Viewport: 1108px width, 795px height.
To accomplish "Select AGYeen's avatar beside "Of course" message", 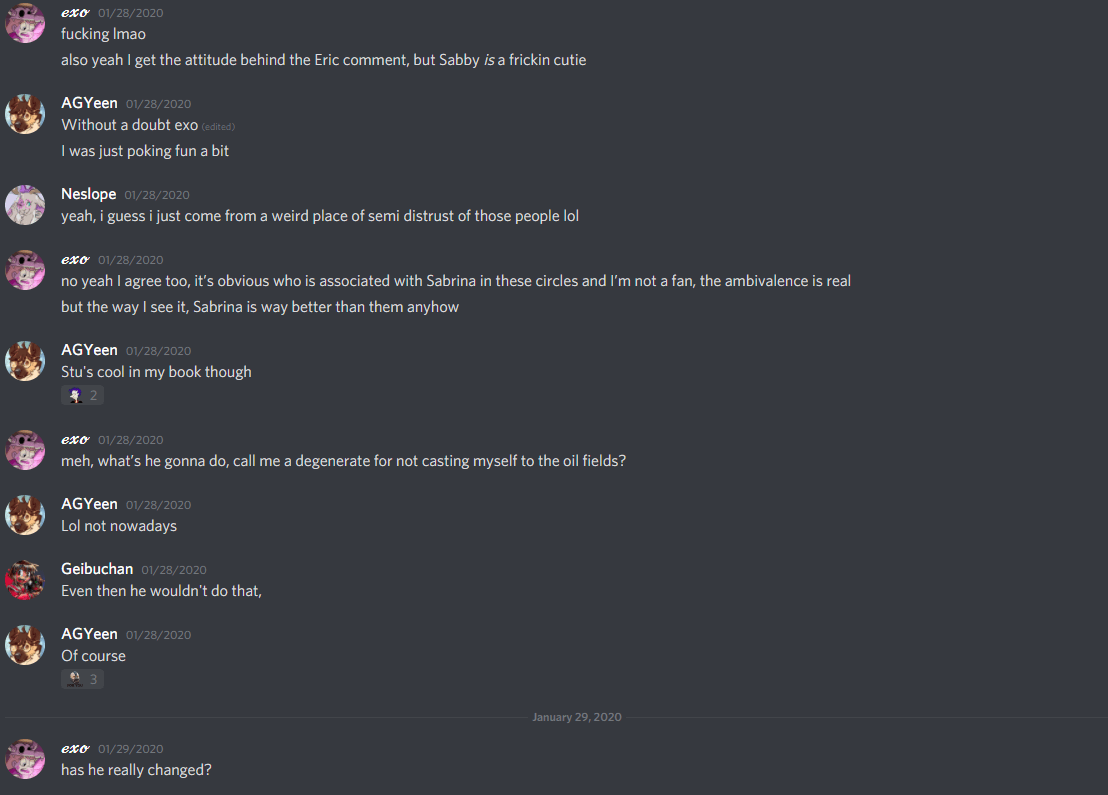I will tap(25, 645).
